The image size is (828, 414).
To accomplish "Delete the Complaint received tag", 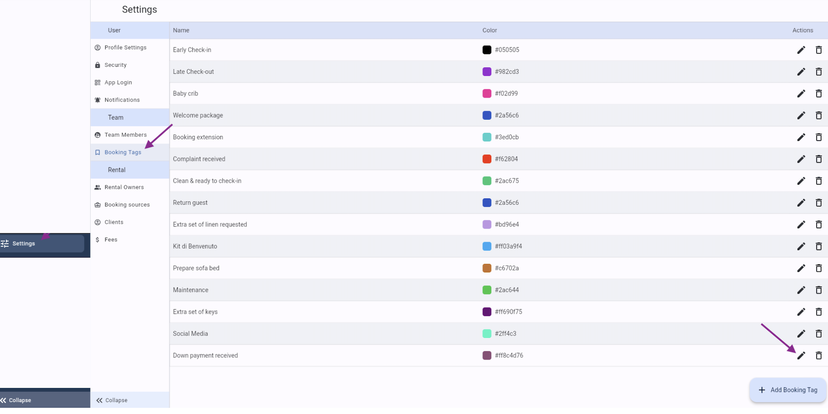I will point(818,159).
